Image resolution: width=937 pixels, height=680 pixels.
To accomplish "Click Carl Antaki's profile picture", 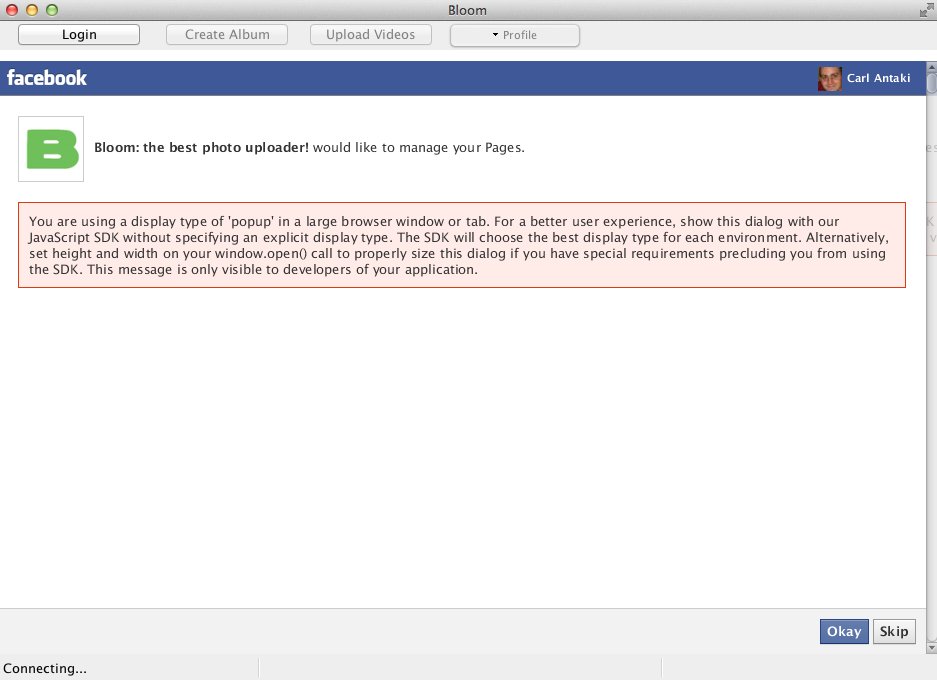I will (x=829, y=79).
